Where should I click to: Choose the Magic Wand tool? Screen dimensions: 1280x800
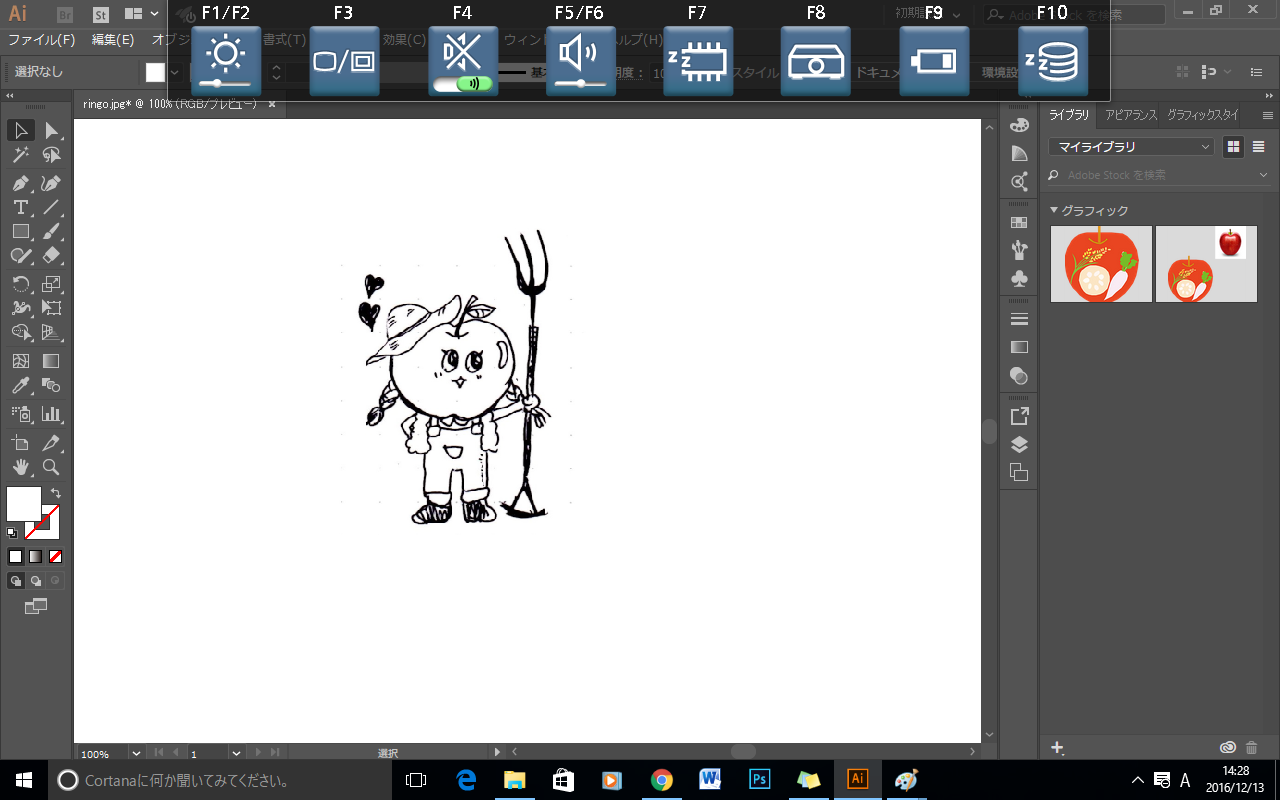click(20, 156)
